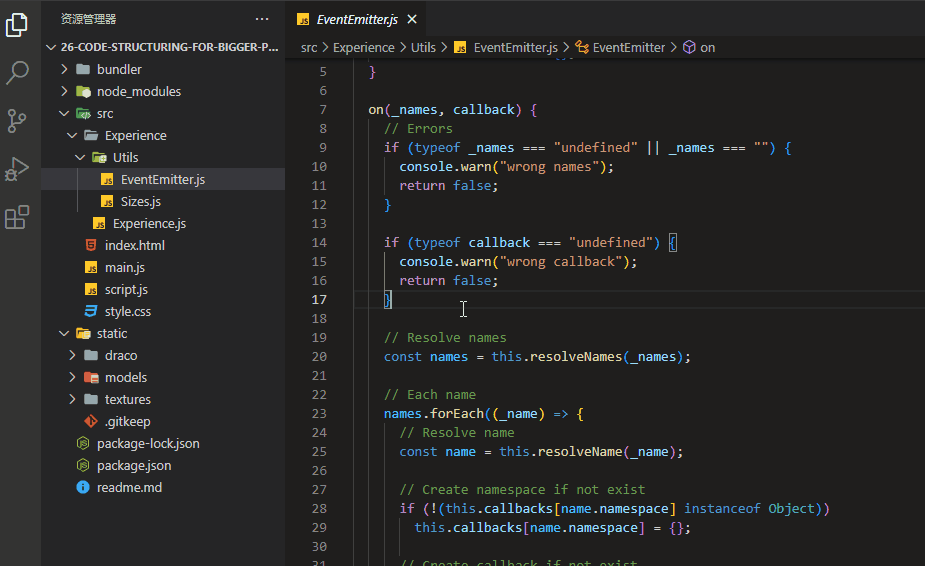Open style.css file
This screenshot has width=925, height=566.
pyautogui.click(x=127, y=312)
